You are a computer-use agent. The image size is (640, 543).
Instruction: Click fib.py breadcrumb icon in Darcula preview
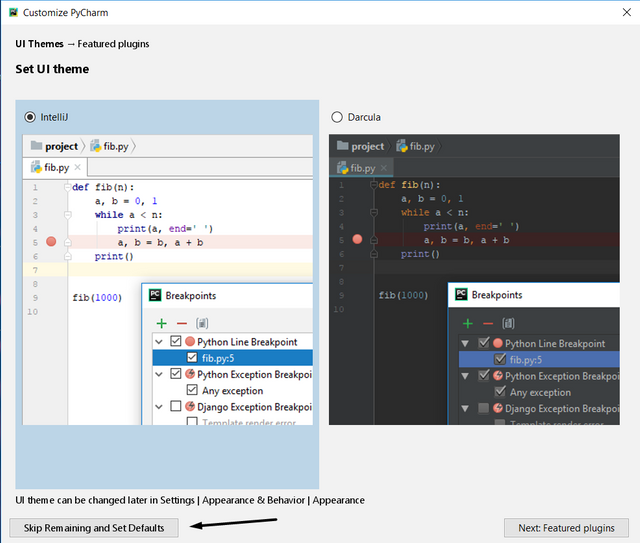(402, 146)
